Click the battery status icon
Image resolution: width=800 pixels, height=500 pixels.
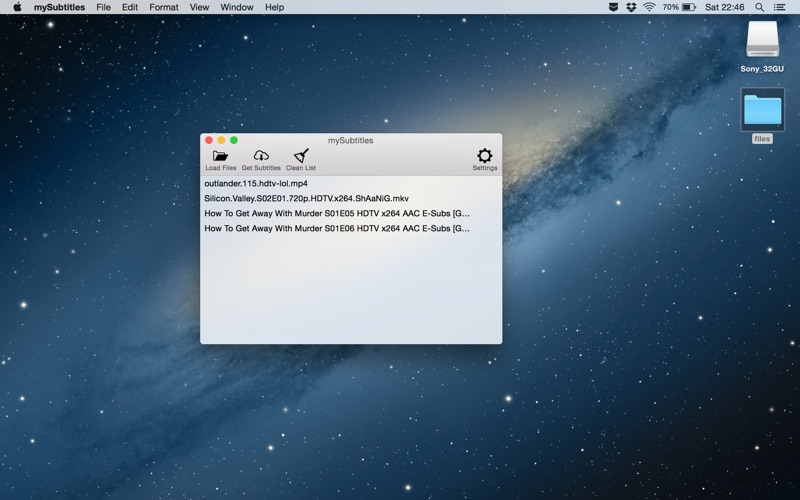(x=689, y=7)
